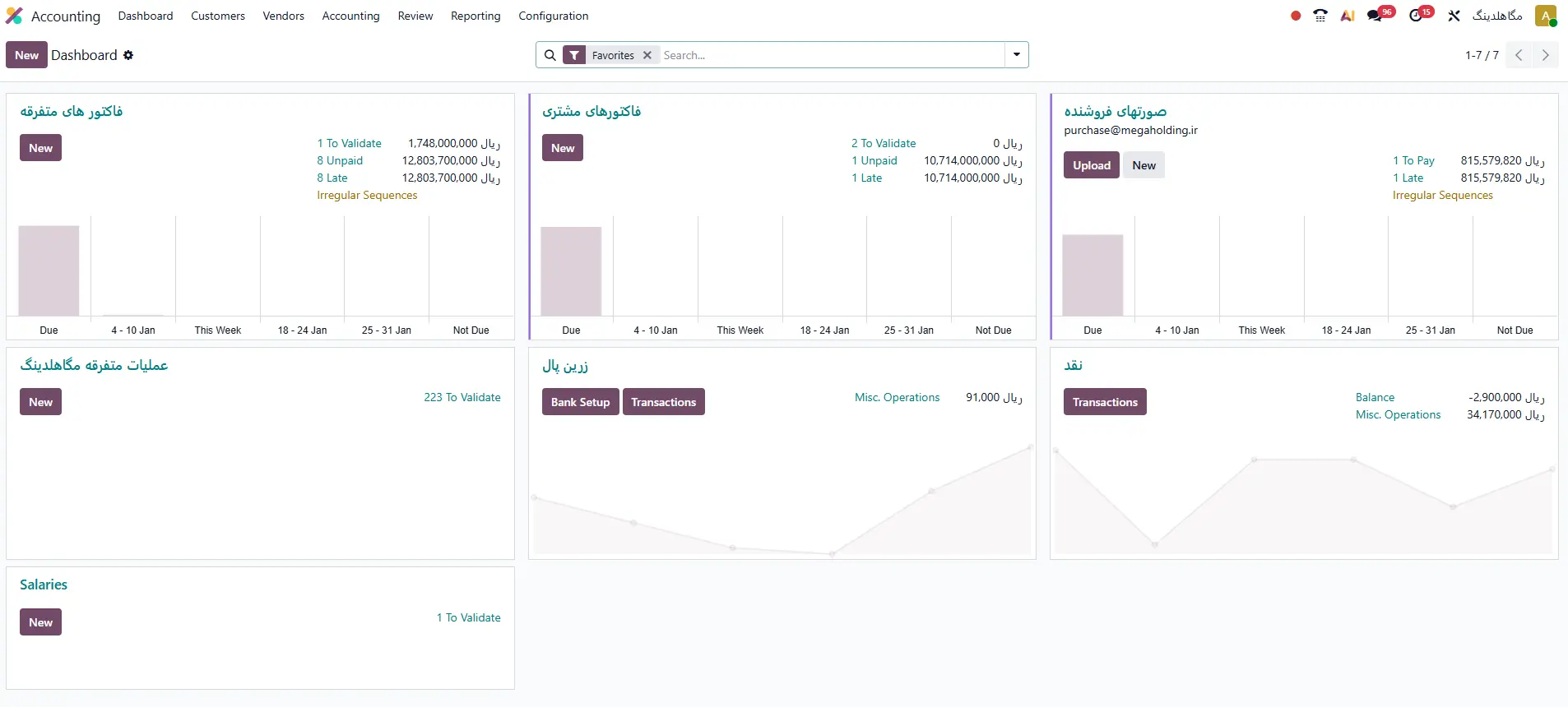
Task: Click the Bank Setup button
Action: [580, 402]
